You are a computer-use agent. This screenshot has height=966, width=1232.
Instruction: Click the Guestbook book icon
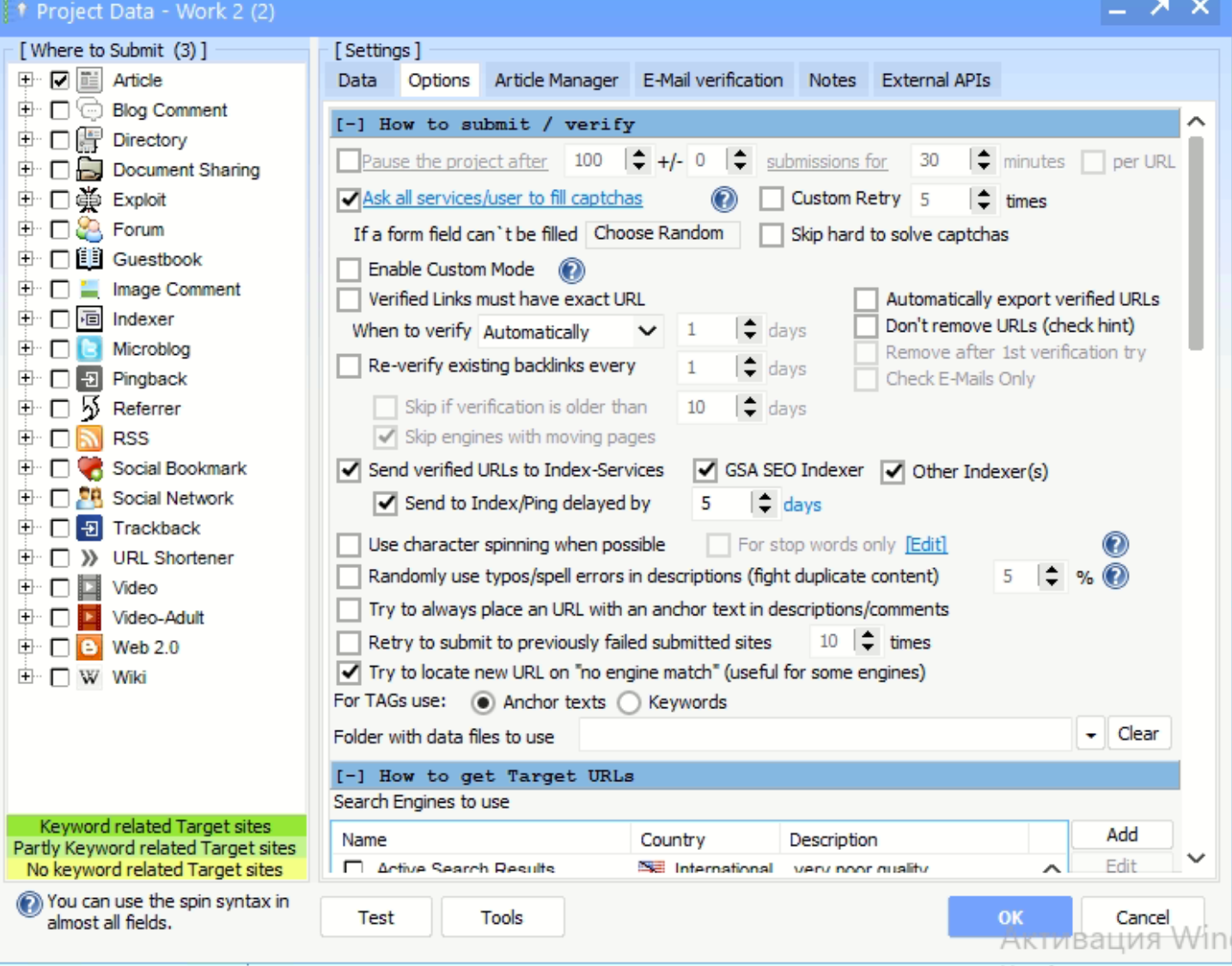89,259
